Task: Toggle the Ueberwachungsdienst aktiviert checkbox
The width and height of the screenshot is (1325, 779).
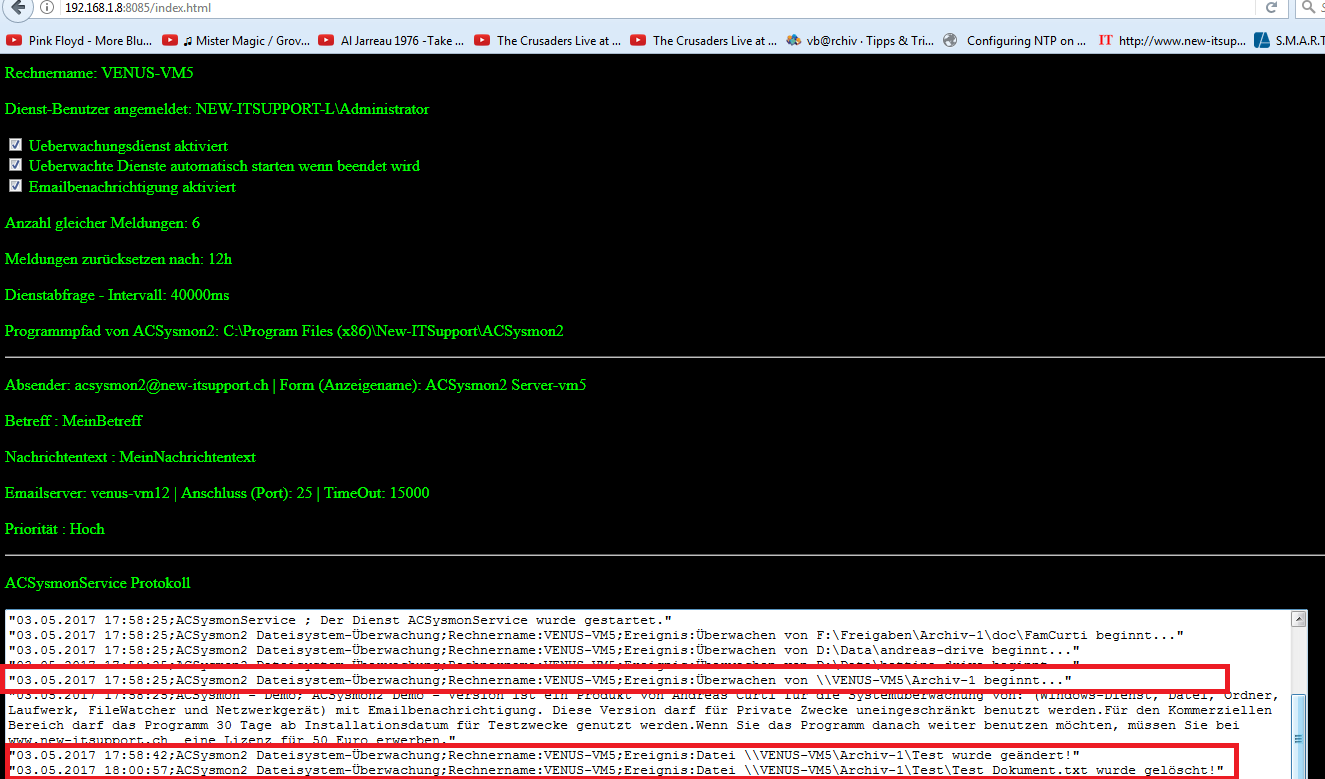Action: tap(15, 145)
